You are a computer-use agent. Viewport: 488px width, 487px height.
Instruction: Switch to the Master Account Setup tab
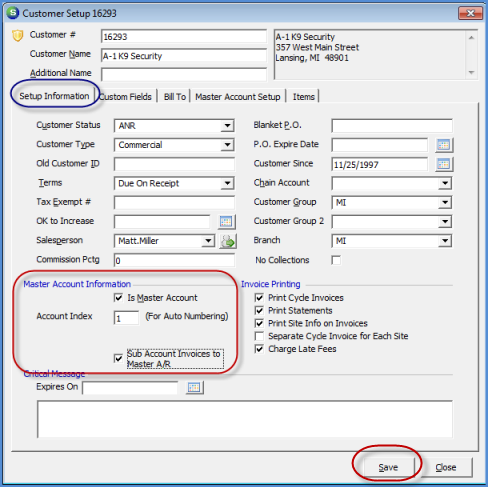238,97
